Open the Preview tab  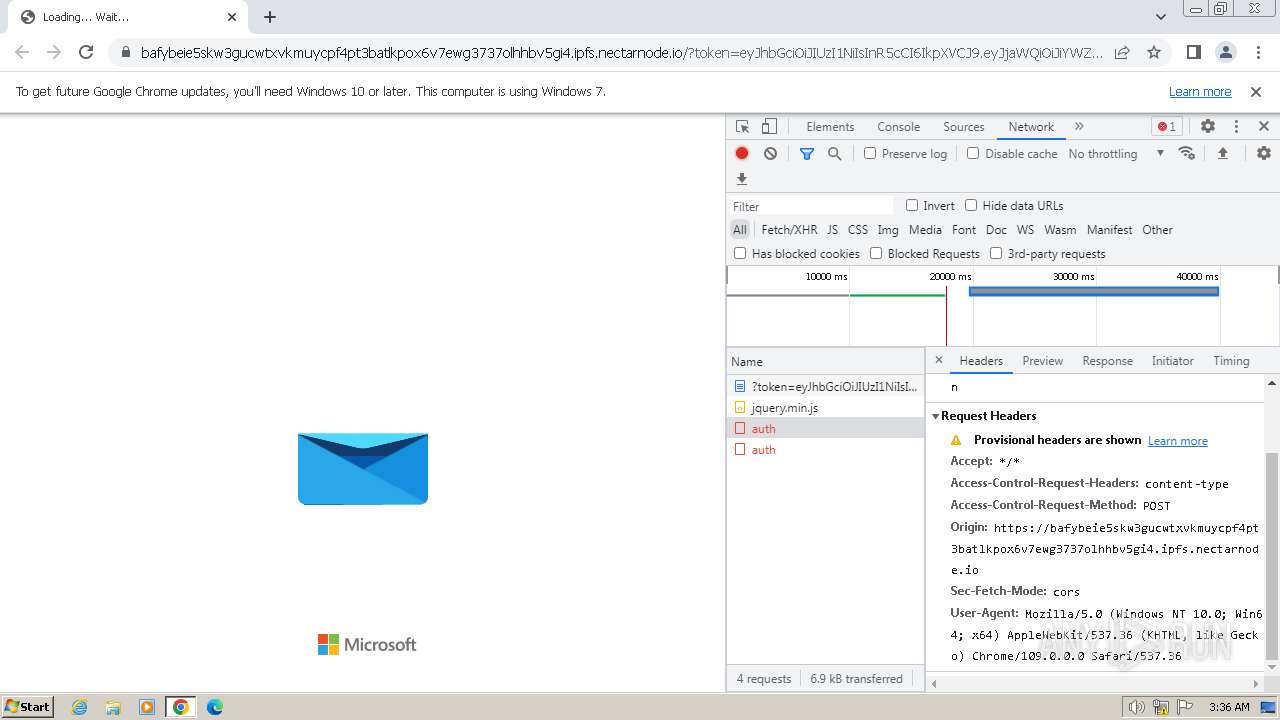coord(1042,361)
